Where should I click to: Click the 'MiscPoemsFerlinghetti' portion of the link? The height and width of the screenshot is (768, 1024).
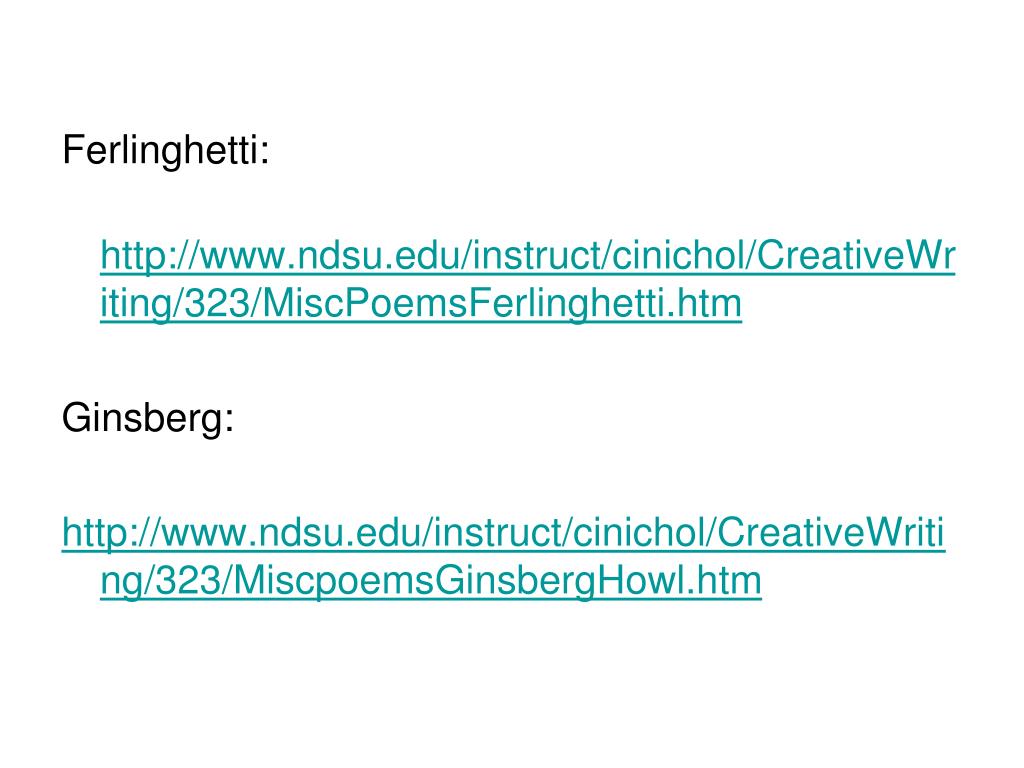pyautogui.click(x=464, y=304)
